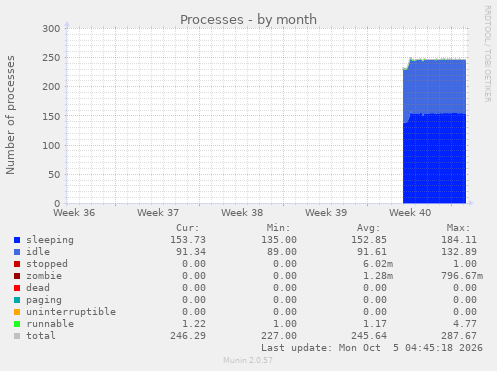This screenshot has height=371, width=497.
Task: Click runnable maximum value 4.77
Action: pos(465,324)
